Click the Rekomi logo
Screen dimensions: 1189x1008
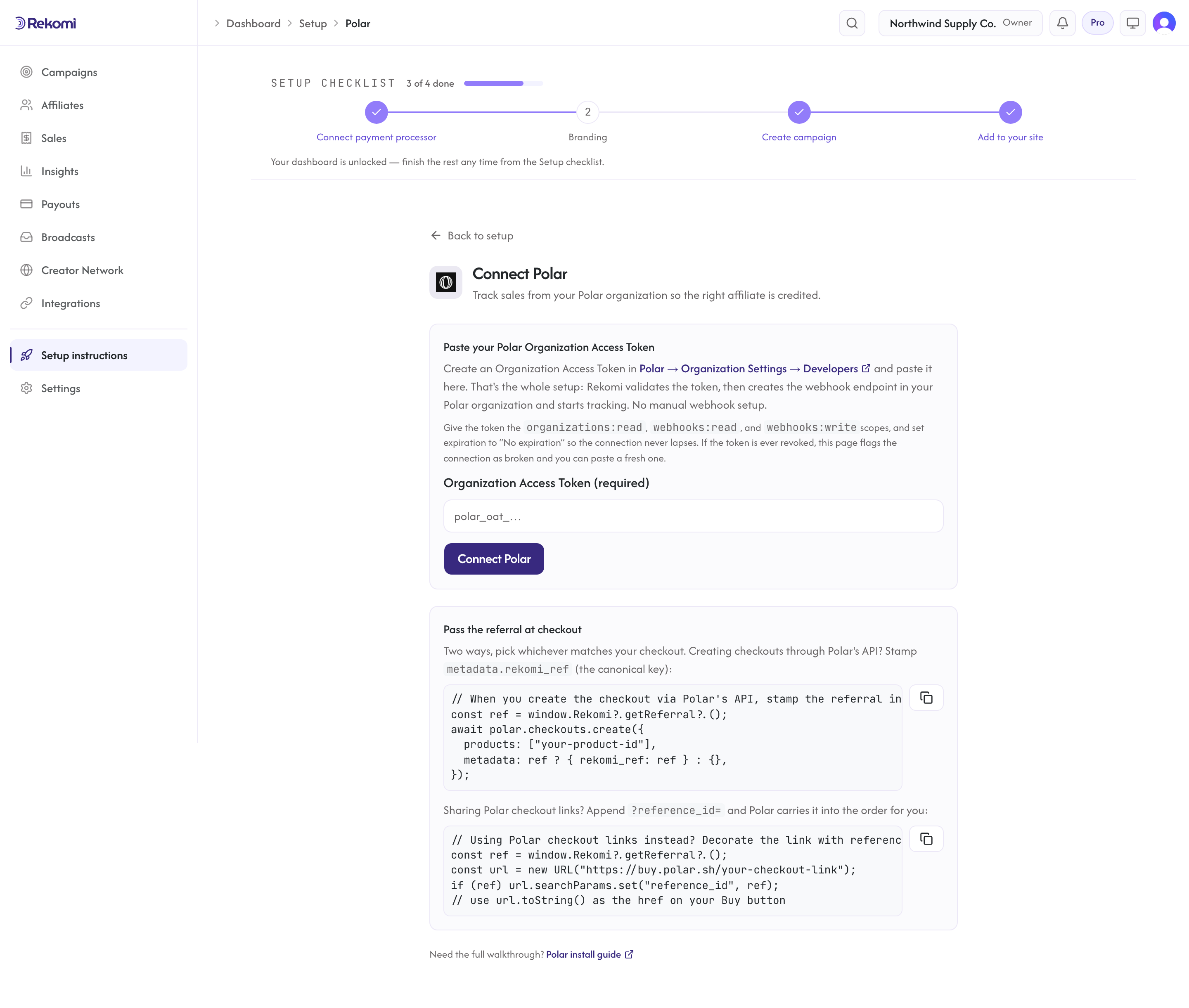coord(45,23)
